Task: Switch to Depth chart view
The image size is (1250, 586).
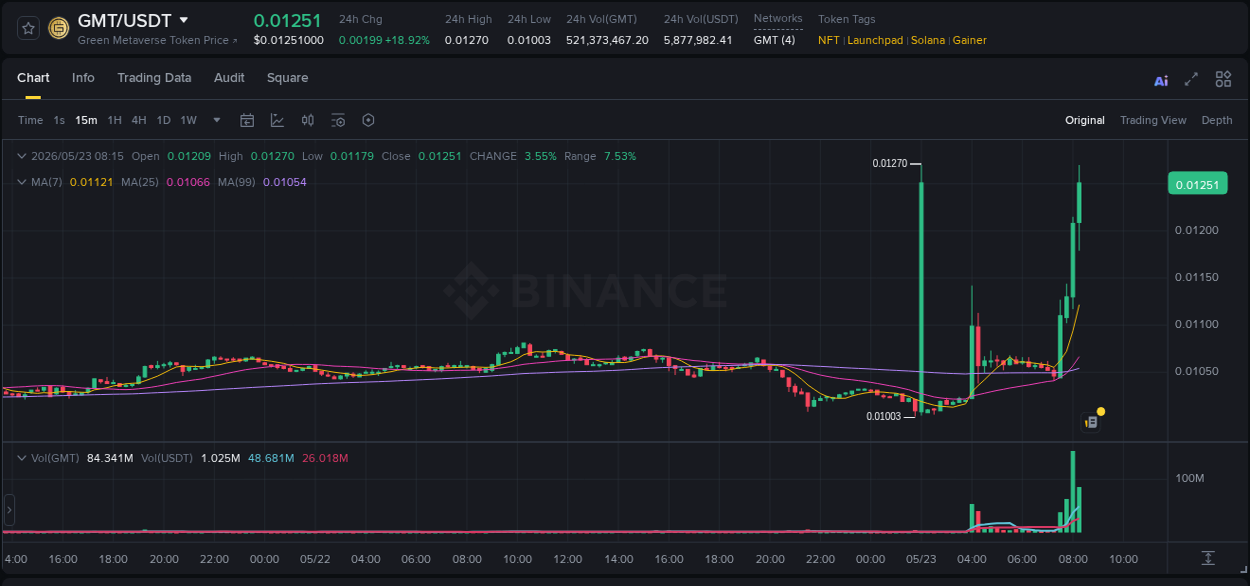Action: pos(1217,120)
